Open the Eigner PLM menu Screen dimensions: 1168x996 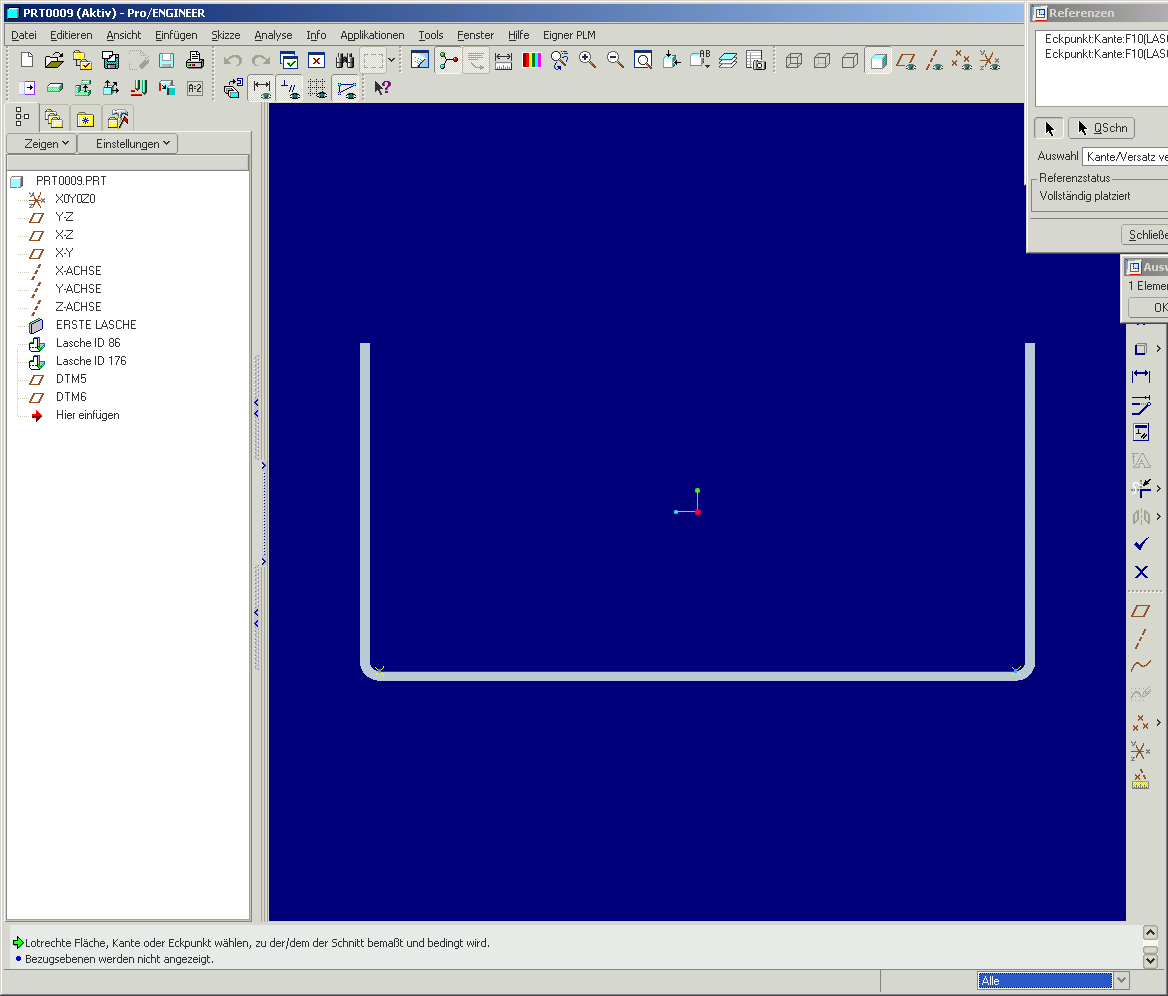(x=569, y=35)
